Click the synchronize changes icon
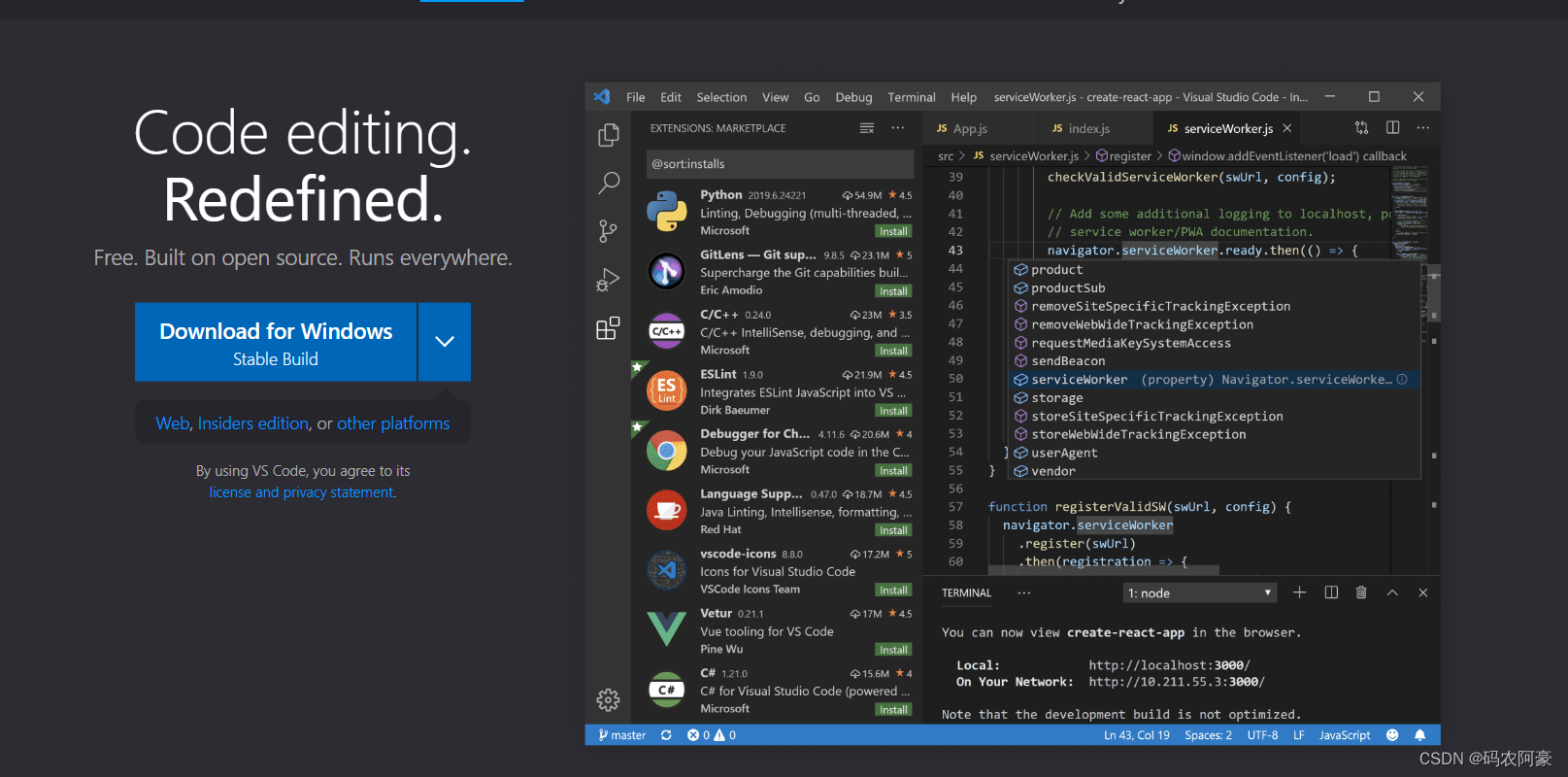The image size is (1568, 777). coord(666,735)
